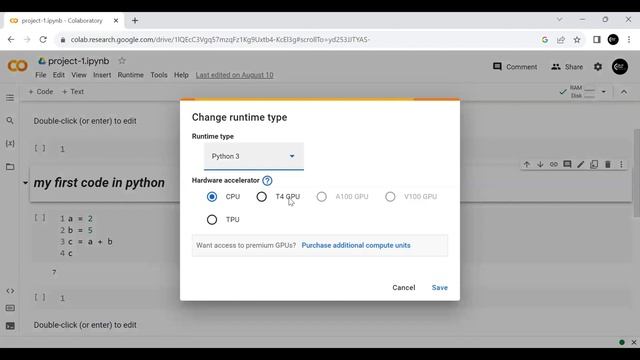This screenshot has width=640, height=360.
Task: Open the Runtime menu
Action: coord(131,75)
